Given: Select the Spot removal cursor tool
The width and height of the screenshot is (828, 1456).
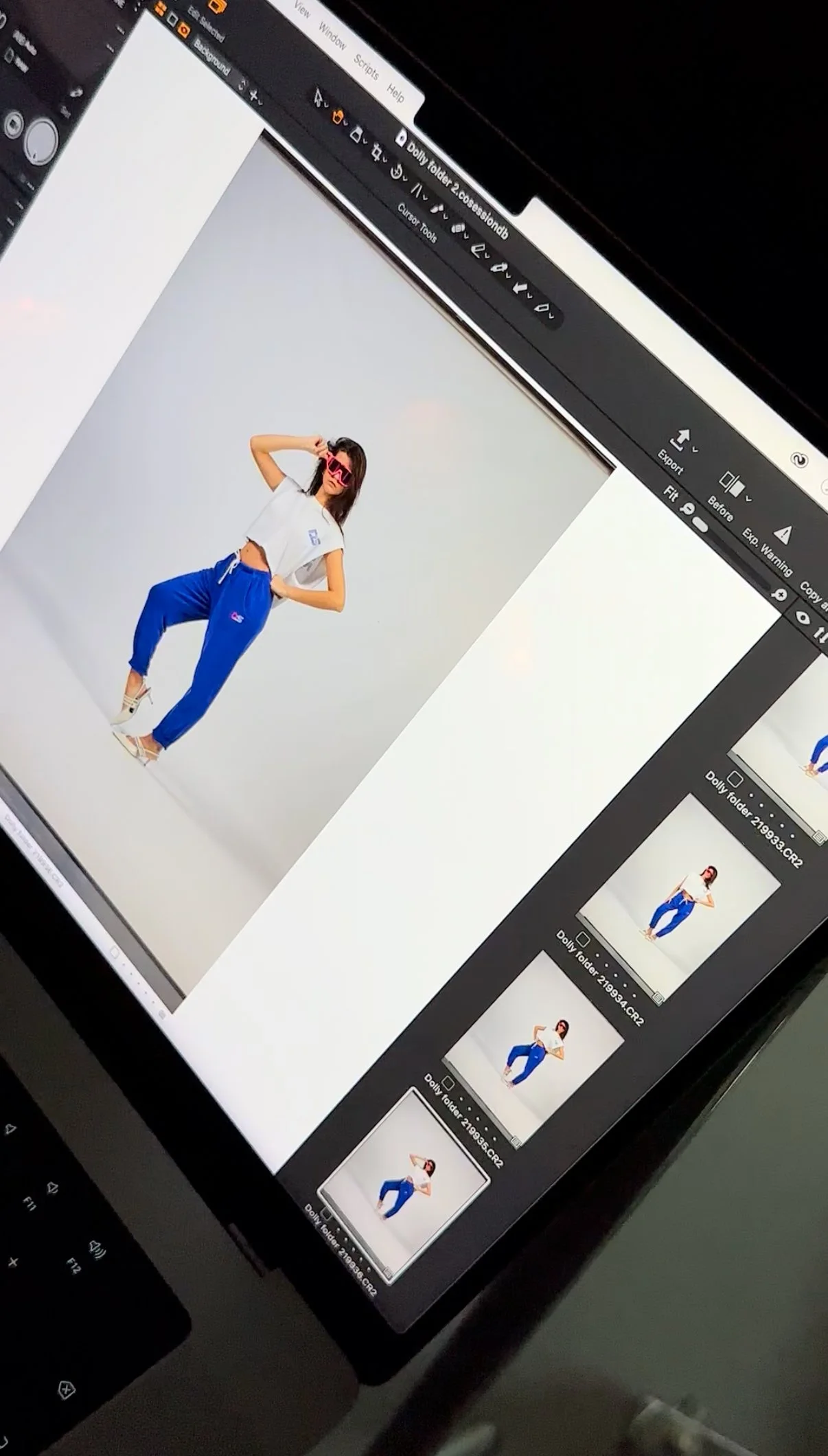Looking at the screenshot, I should tap(437, 209).
